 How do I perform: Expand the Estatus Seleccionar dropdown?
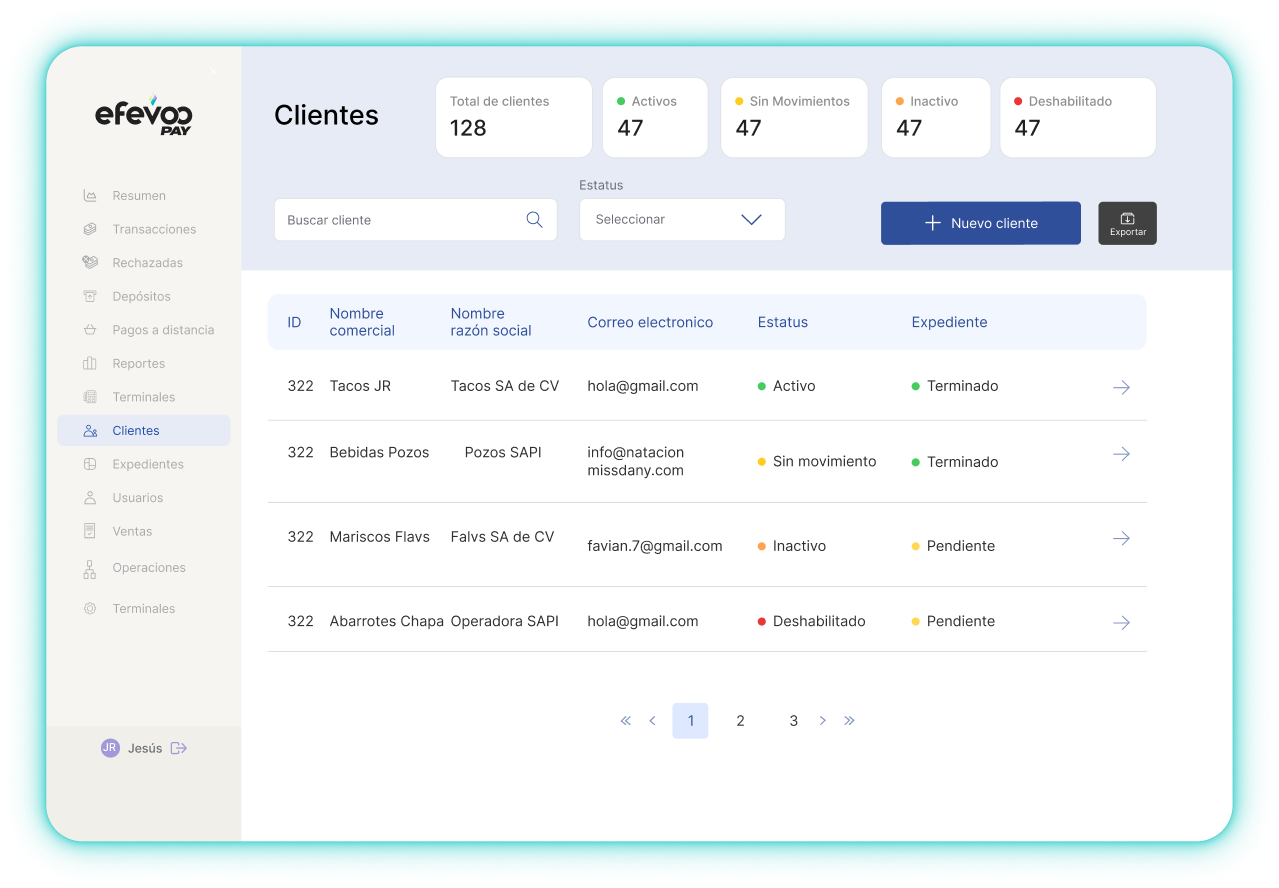(682, 220)
